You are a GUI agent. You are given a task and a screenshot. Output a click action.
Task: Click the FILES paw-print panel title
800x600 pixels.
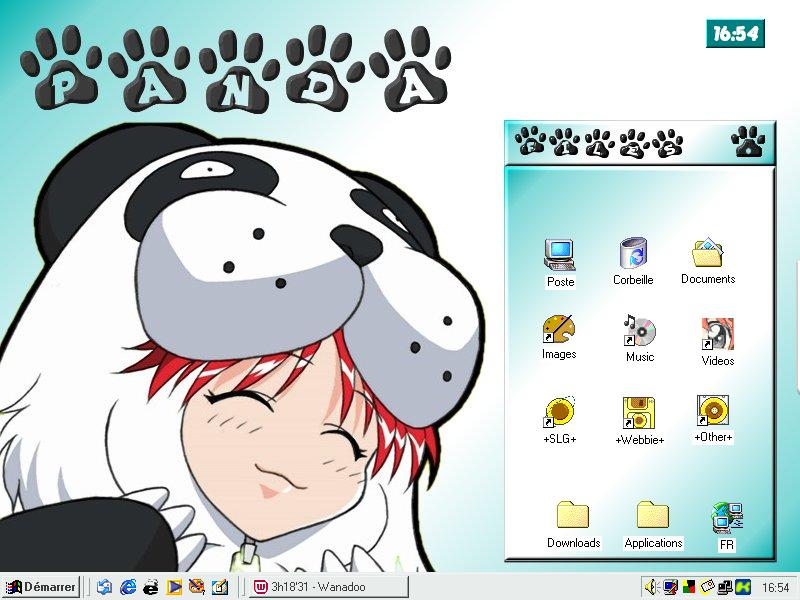point(598,142)
